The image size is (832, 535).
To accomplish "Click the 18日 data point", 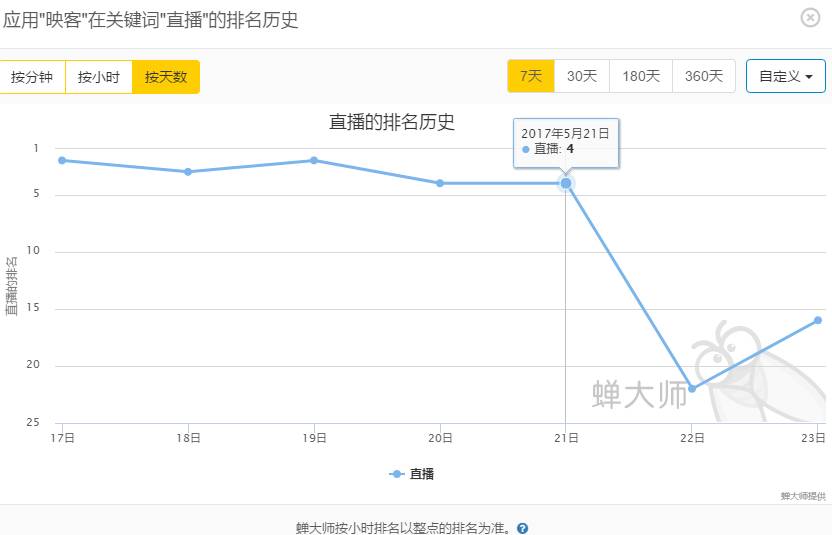I will pos(188,172).
